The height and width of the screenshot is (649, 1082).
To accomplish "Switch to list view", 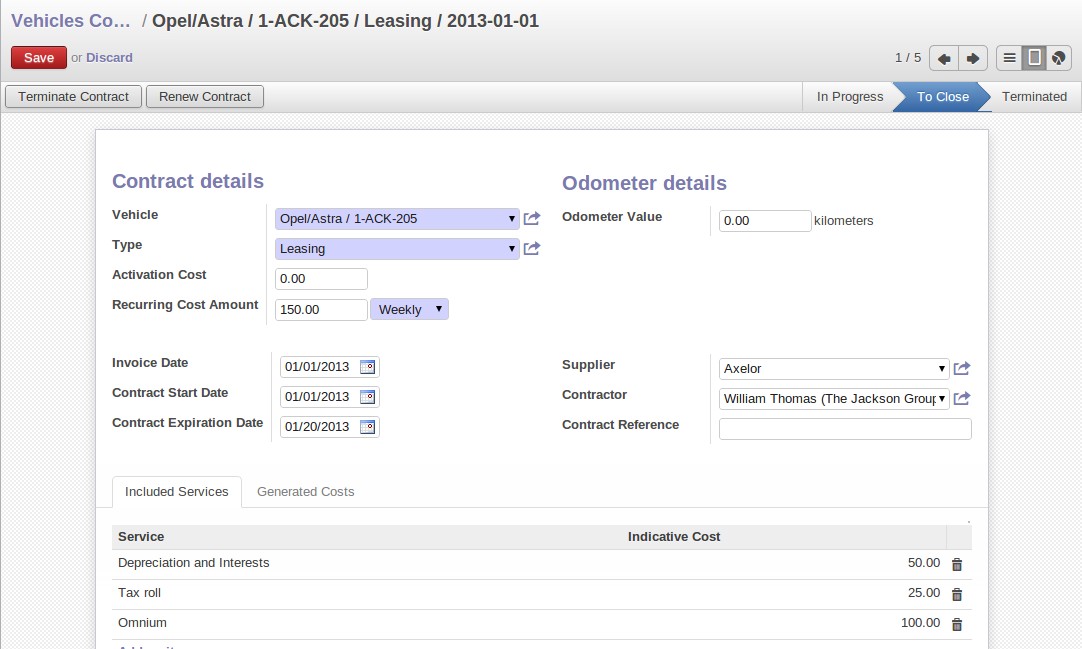I will click(x=1010, y=59).
